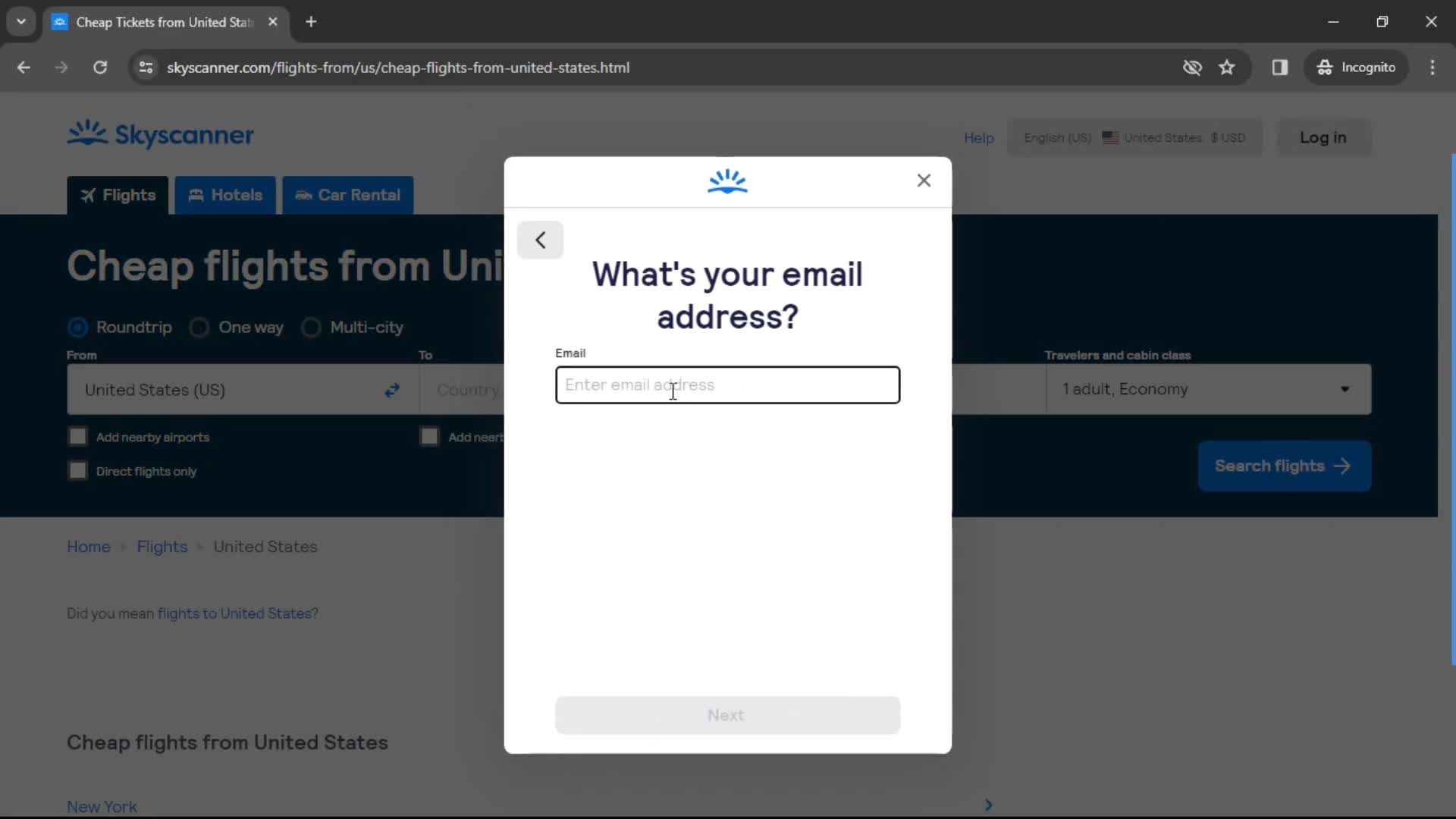Enable the Add nearby airports checkbox
Screen dimensions: 1456x819
77,437
